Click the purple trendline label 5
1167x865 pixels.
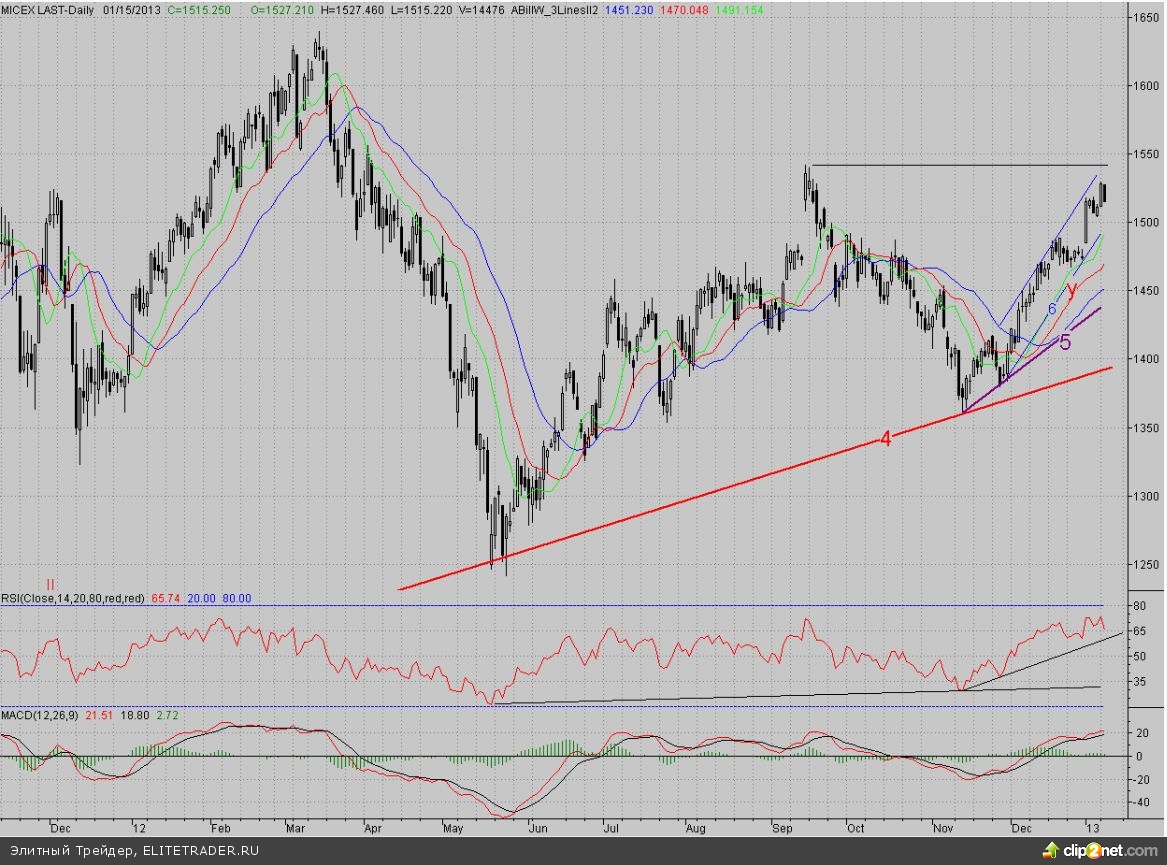1065,342
